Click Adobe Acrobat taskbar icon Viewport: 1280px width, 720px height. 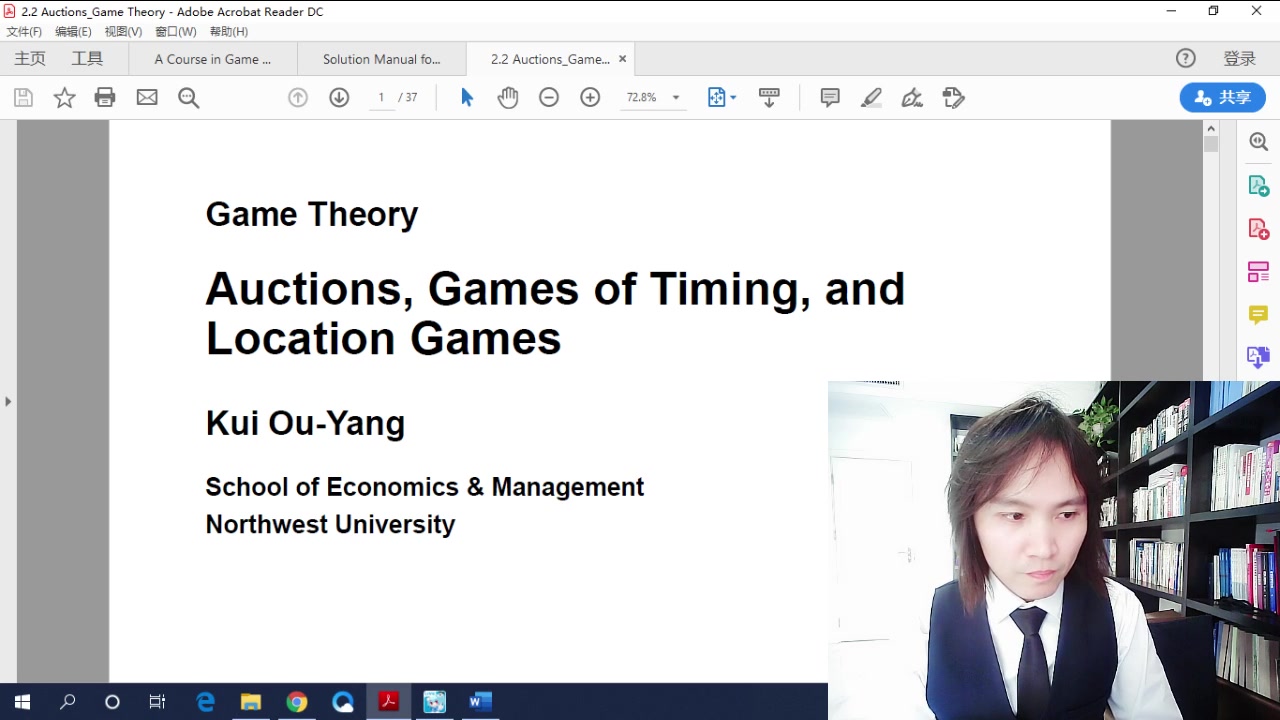coord(388,702)
